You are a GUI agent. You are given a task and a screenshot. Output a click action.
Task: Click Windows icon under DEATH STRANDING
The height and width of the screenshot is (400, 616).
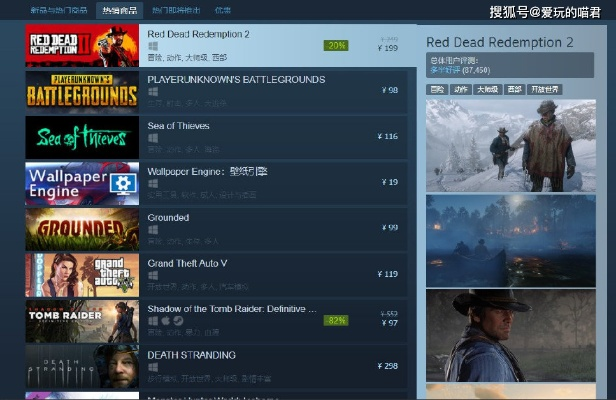[x=153, y=367]
